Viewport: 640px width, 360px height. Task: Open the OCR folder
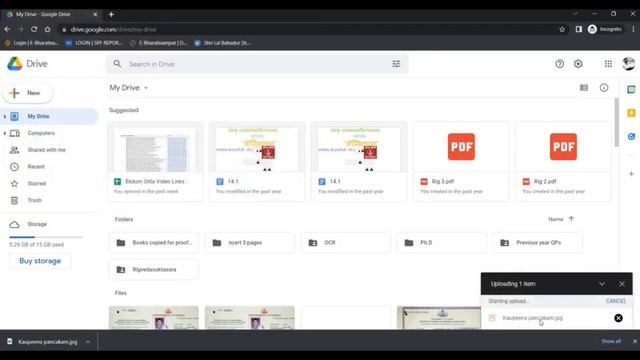coord(346,242)
